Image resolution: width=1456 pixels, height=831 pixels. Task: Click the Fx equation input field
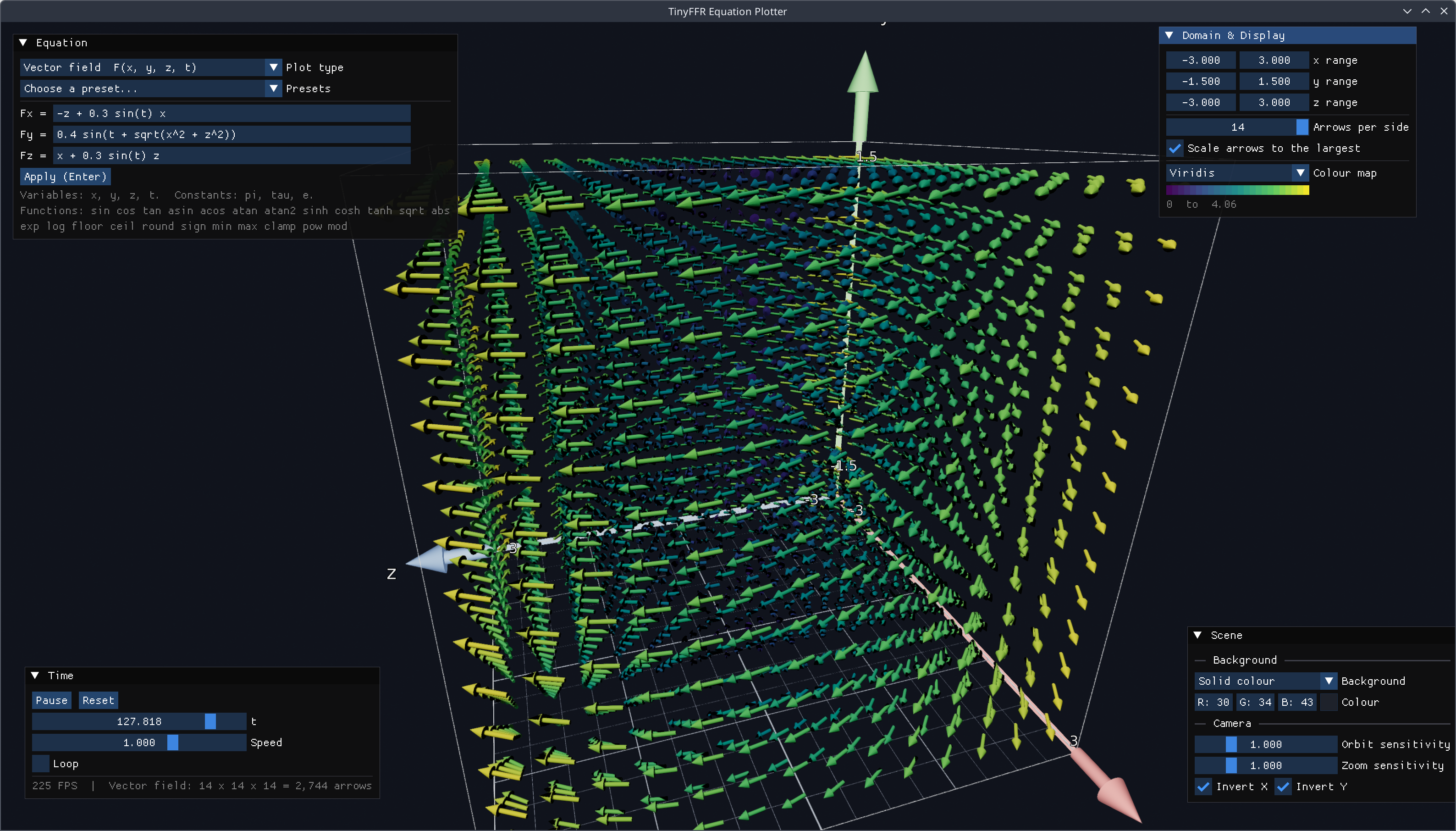point(232,113)
